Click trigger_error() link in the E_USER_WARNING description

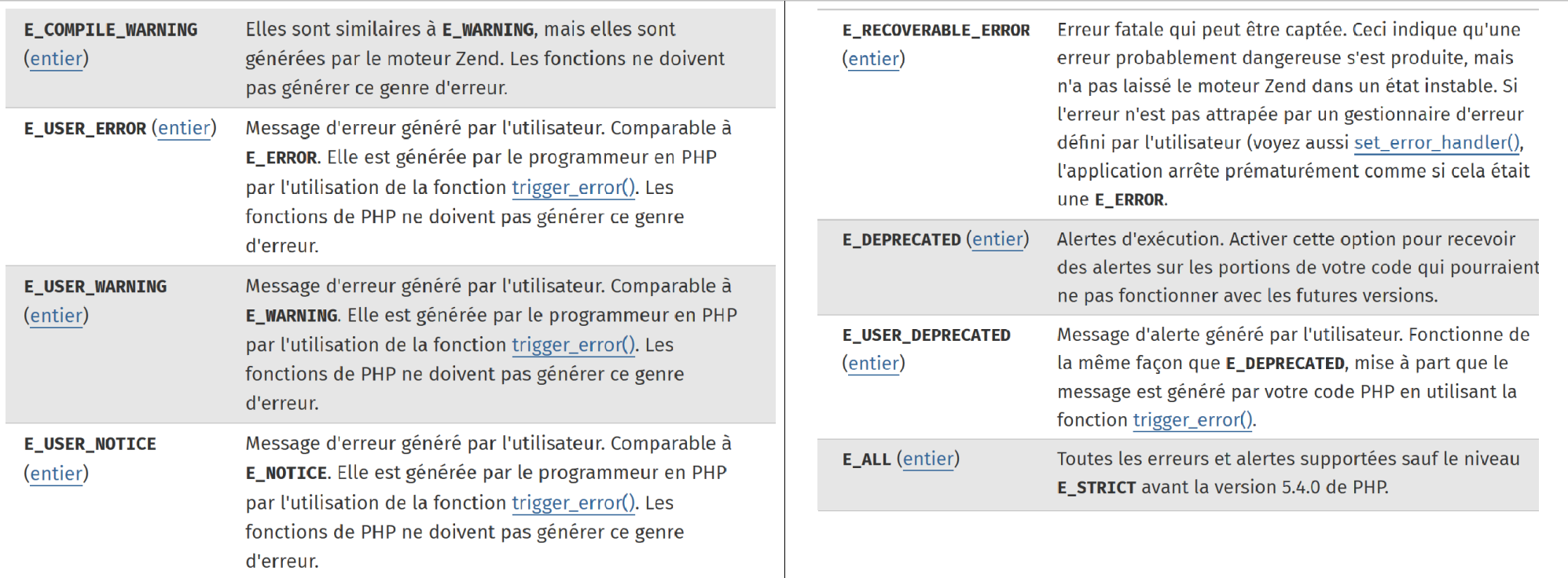[573, 345]
